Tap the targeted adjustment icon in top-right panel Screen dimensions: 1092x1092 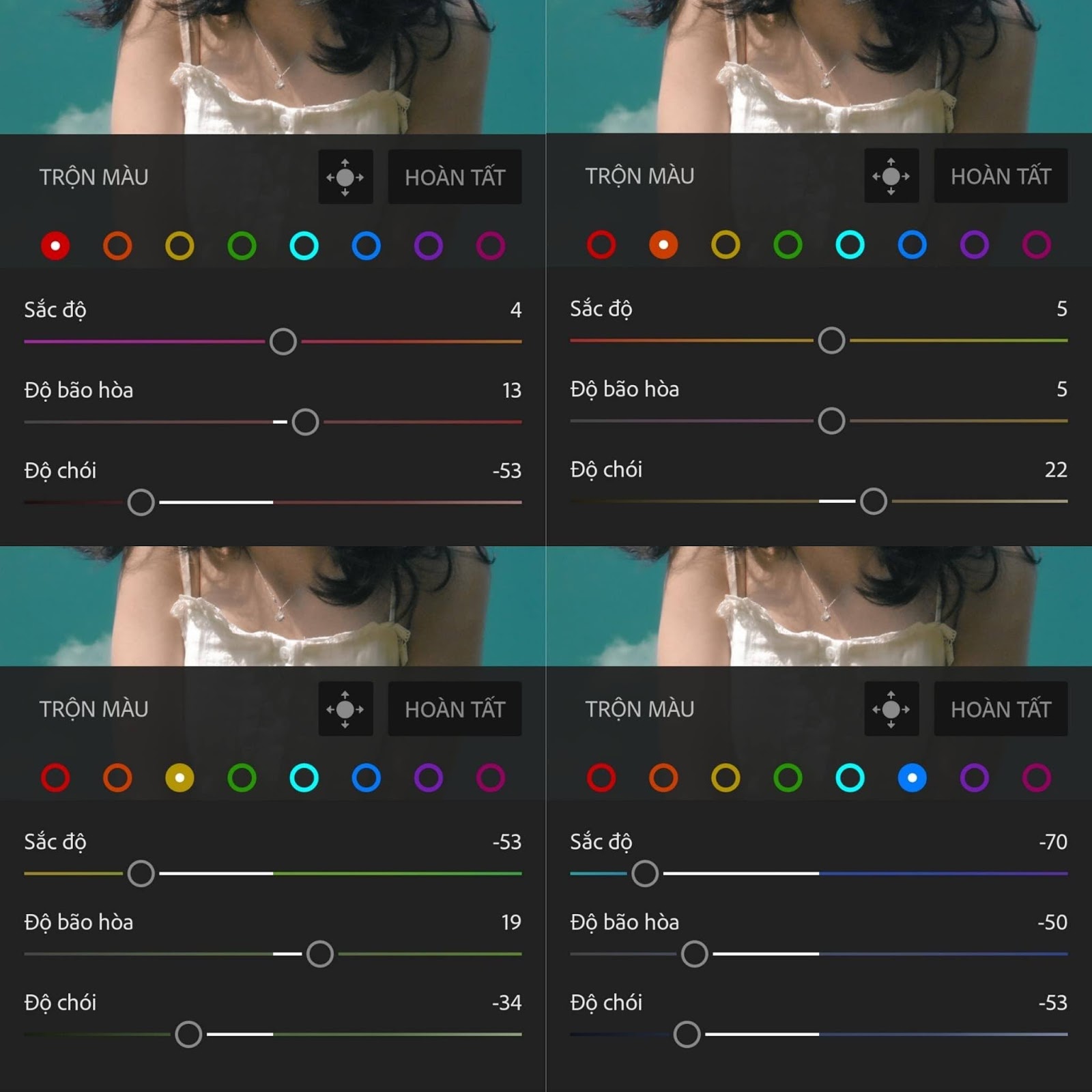tap(891, 175)
